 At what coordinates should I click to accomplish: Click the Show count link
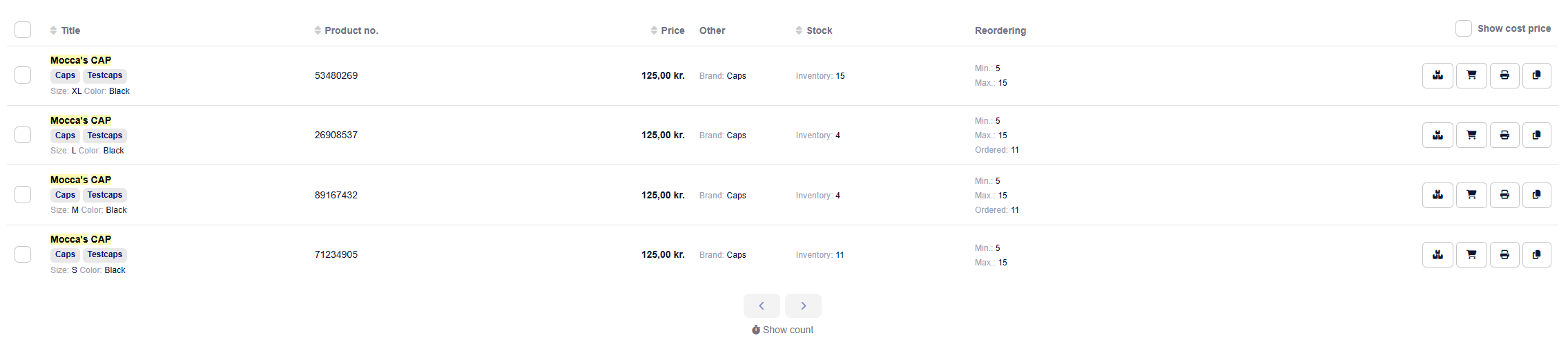(x=782, y=330)
